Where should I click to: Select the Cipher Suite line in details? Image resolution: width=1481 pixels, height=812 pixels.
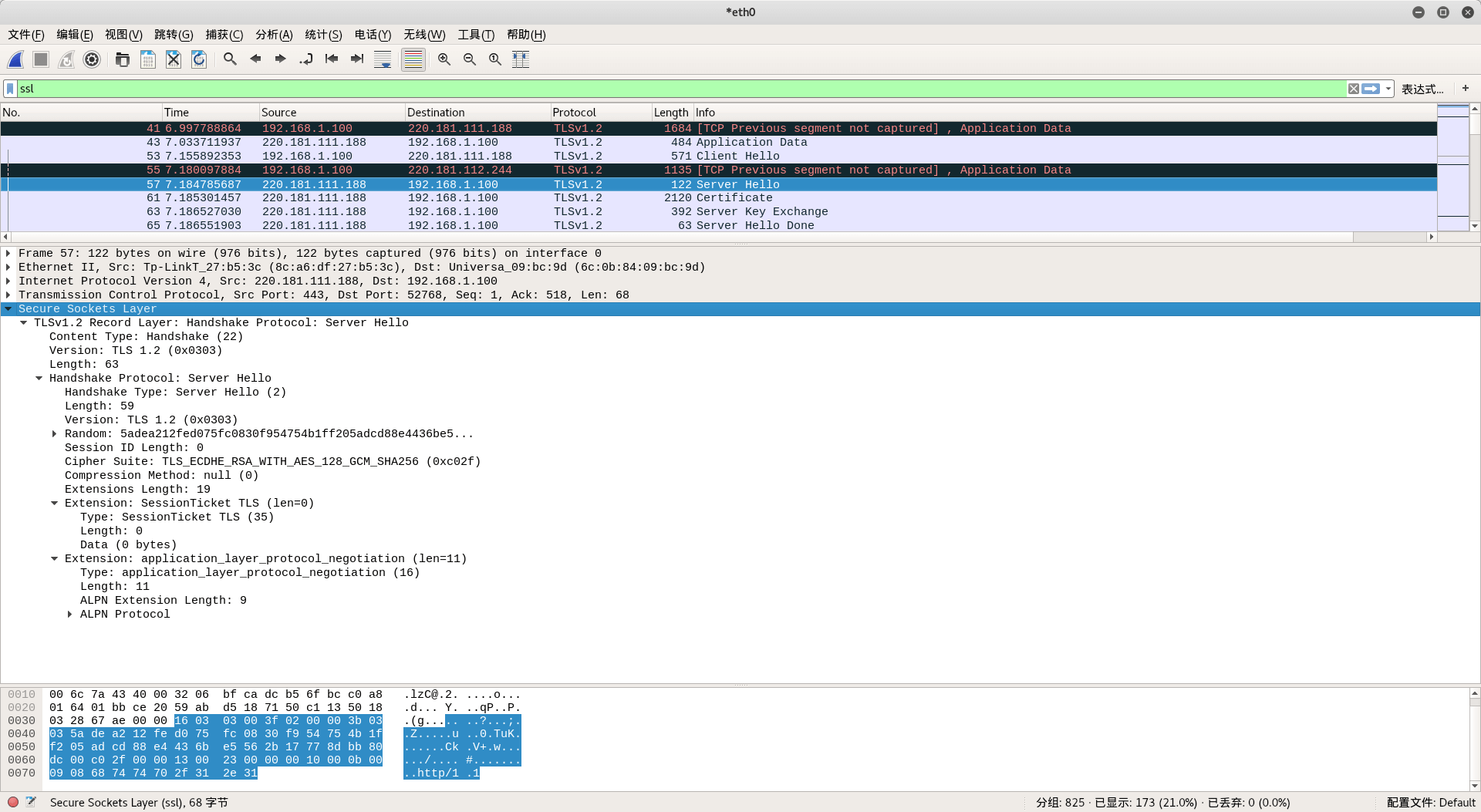(272, 461)
